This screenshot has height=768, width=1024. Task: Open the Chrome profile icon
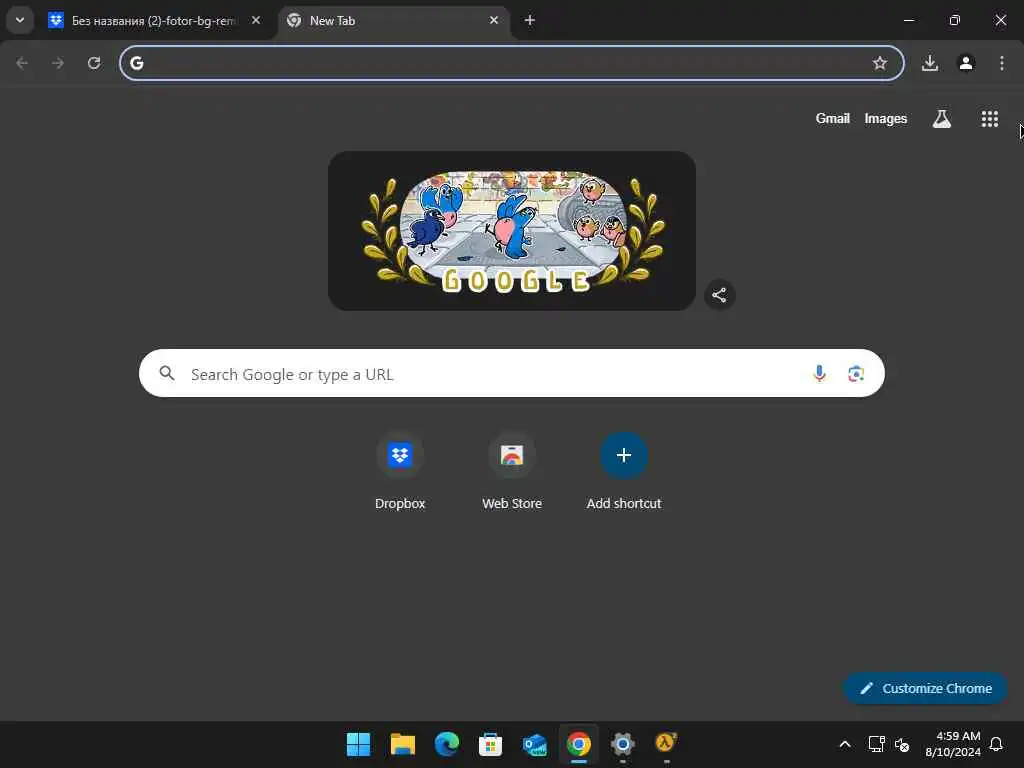[x=966, y=63]
